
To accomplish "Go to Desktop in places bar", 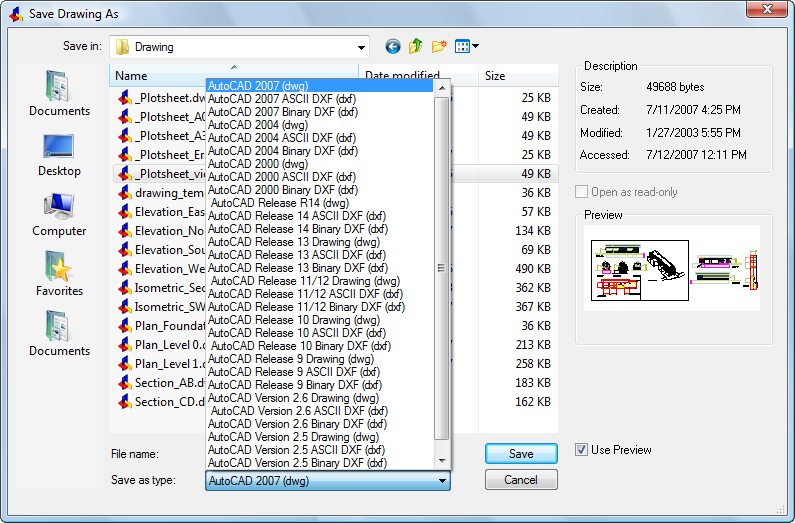I will (x=59, y=156).
